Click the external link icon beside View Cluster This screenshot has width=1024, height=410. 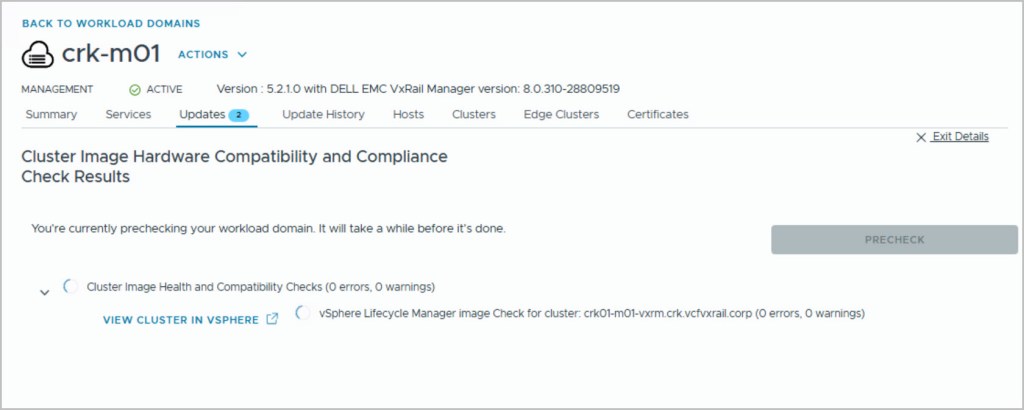tap(271, 320)
